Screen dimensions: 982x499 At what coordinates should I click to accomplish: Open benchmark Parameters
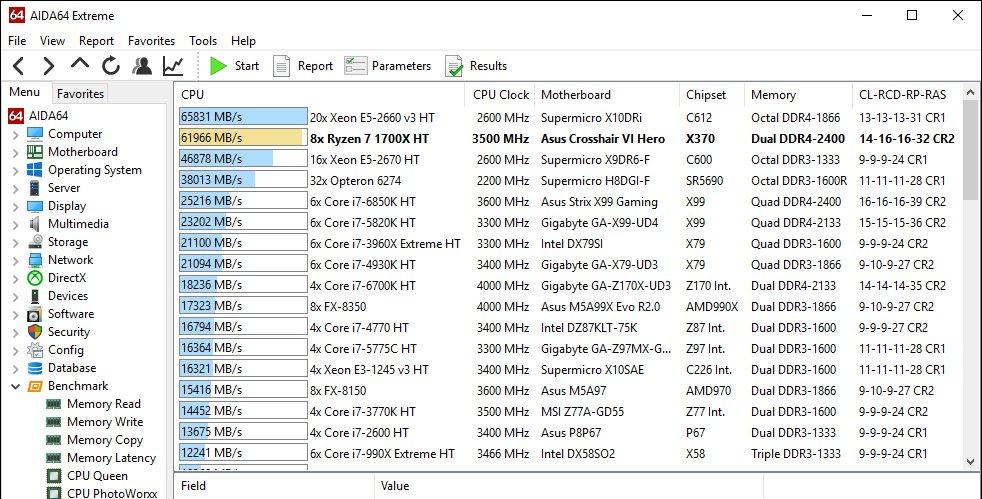point(388,66)
